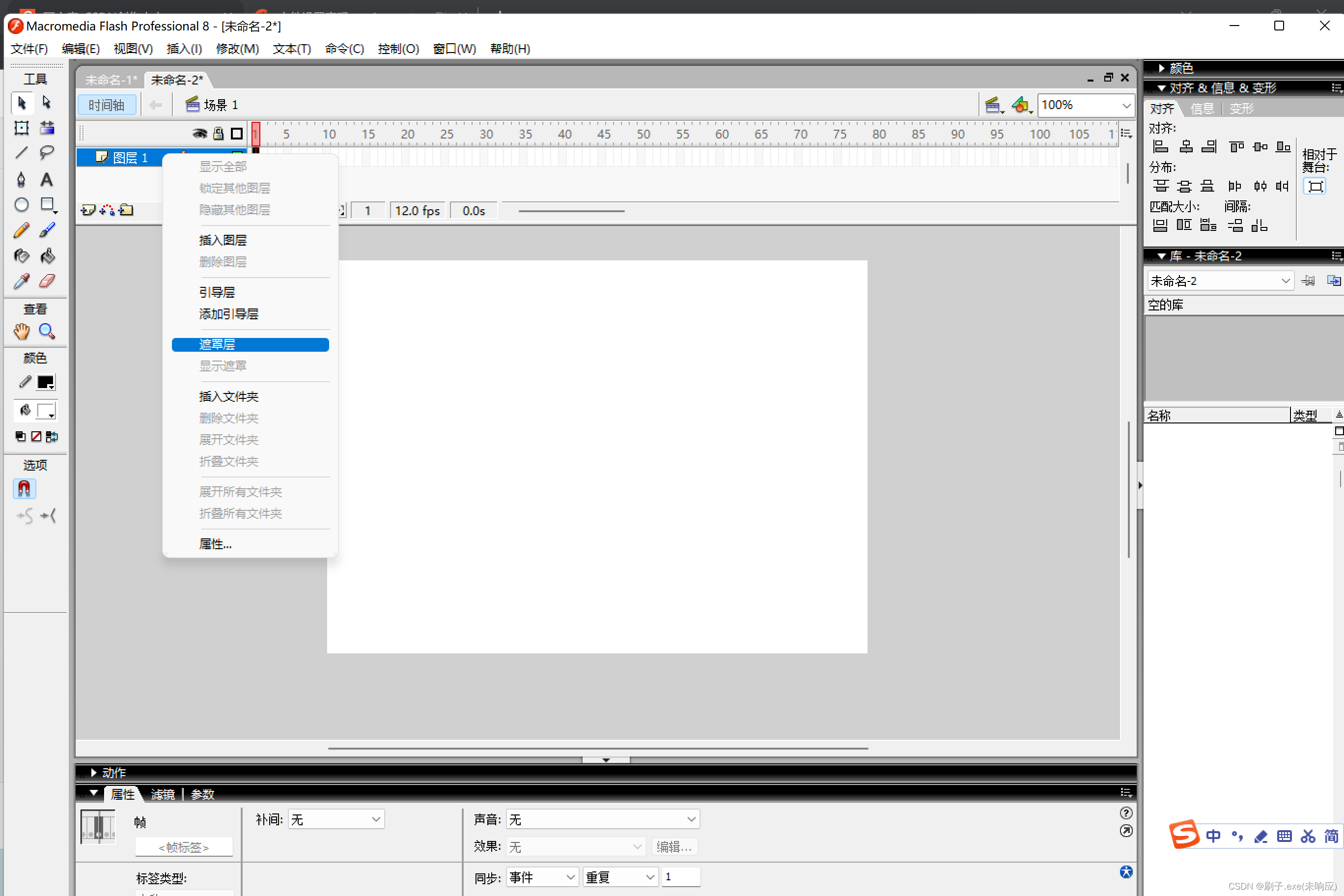Viewport: 1344px width, 896px height.
Task: Select the Pen tool
Action: click(22, 179)
